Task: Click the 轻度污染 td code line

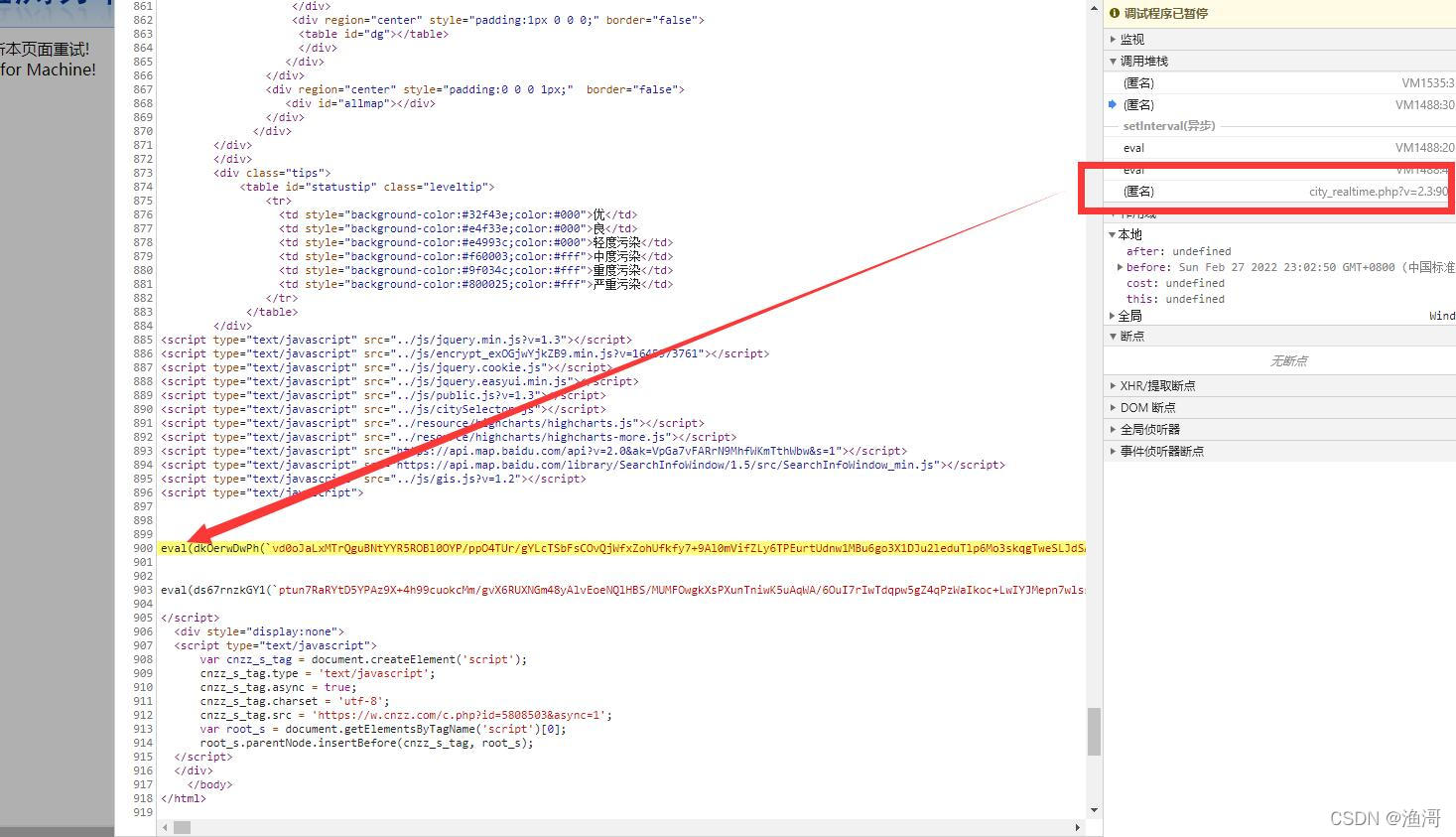Action: point(475,243)
